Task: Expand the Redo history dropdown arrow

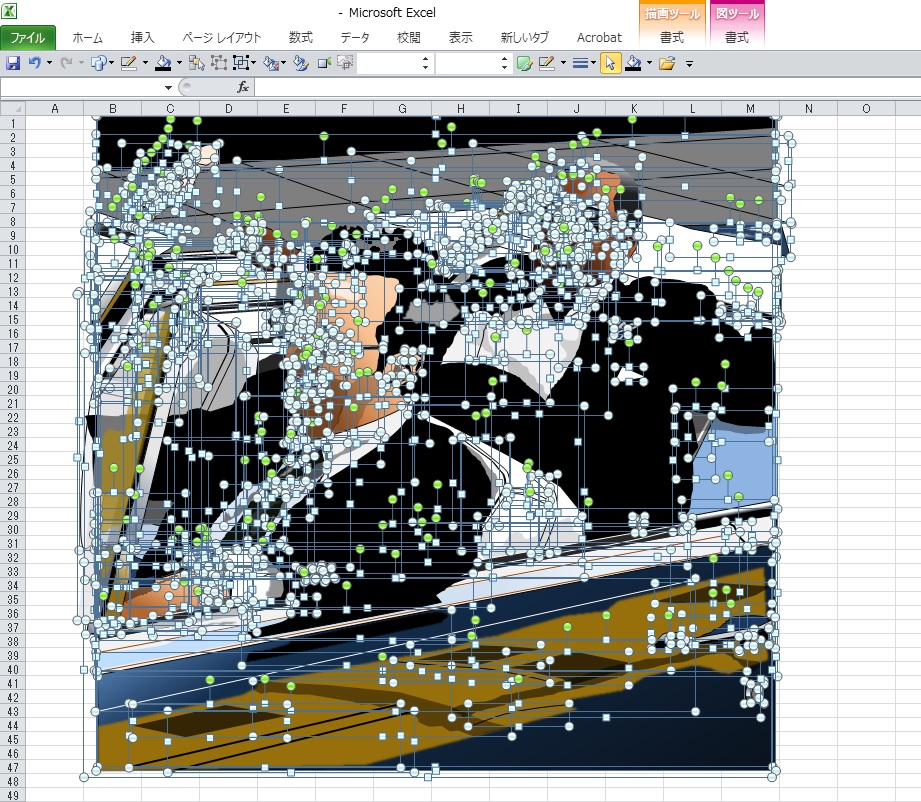Action: pos(81,63)
